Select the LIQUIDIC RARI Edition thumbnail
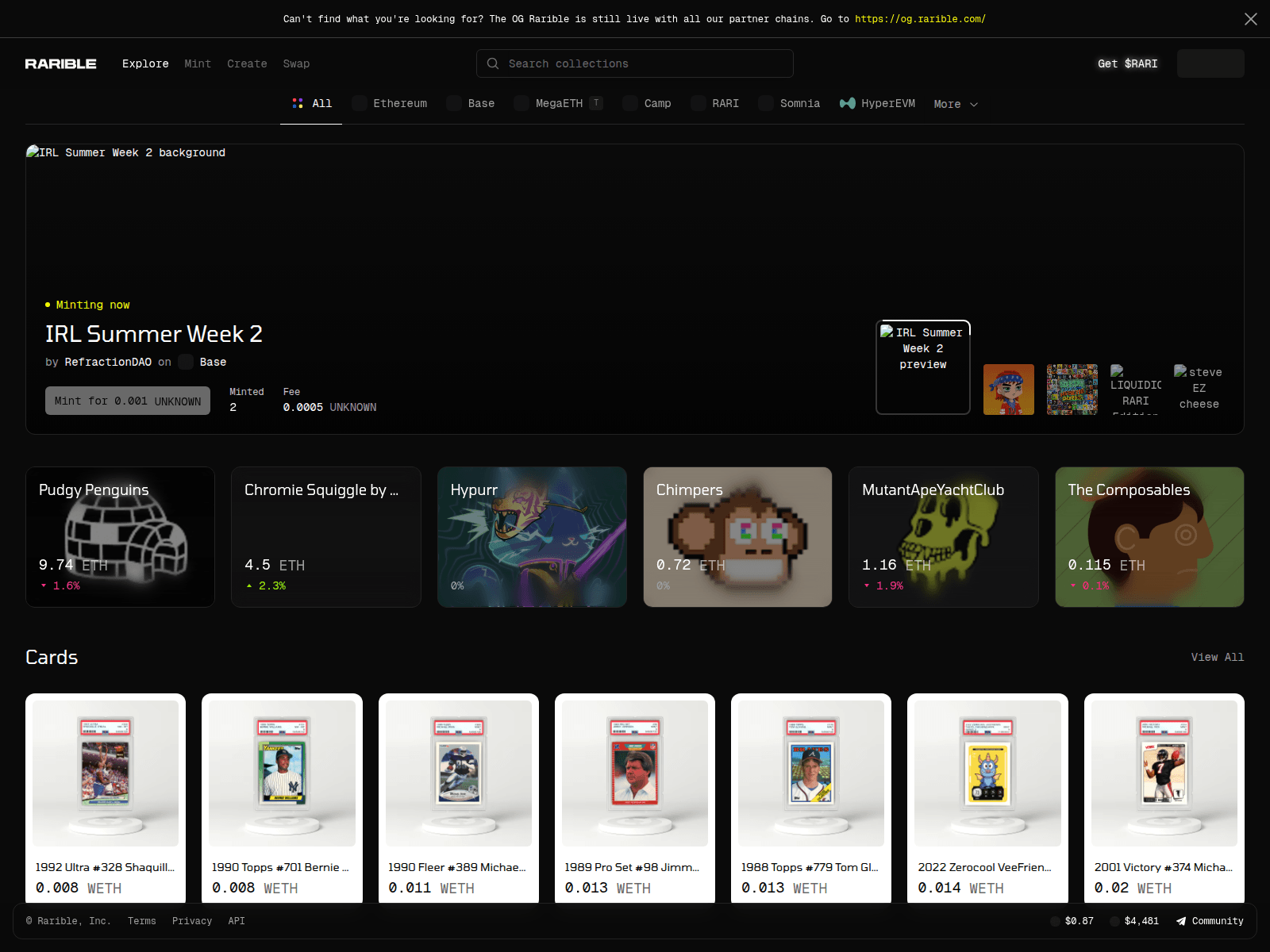This screenshot has width=1270, height=952. [1136, 390]
